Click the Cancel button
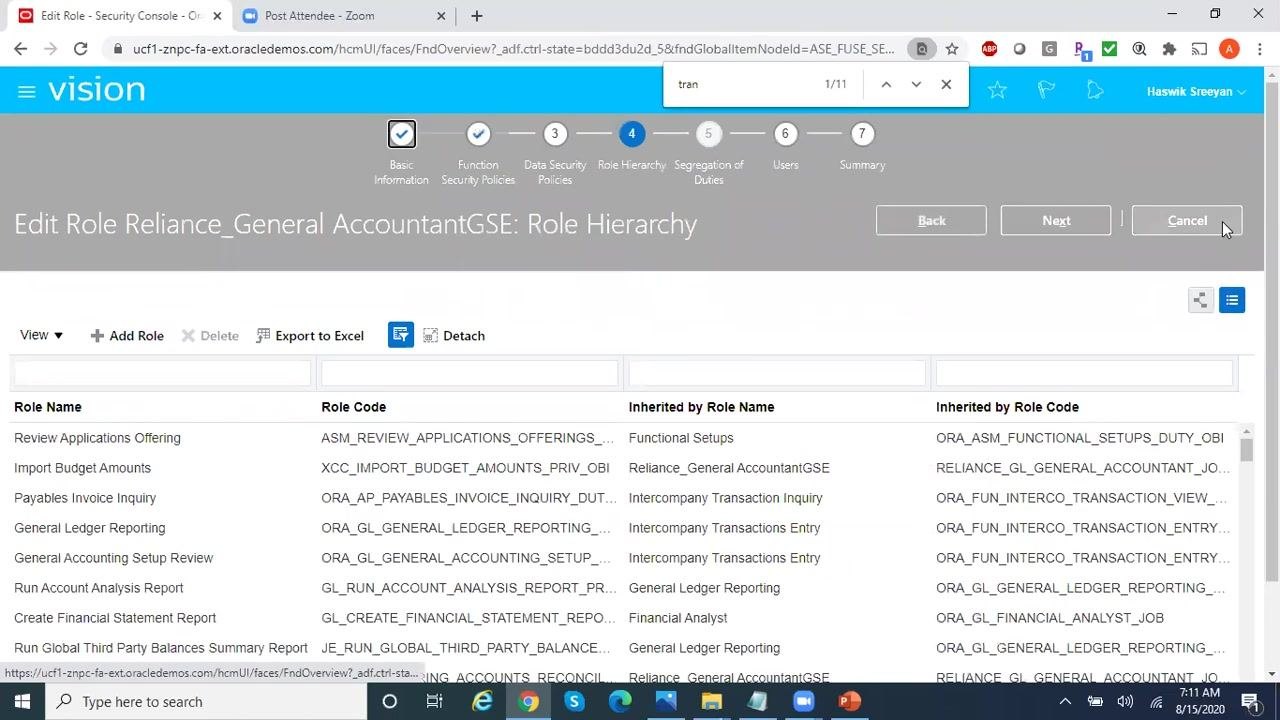 point(1187,221)
